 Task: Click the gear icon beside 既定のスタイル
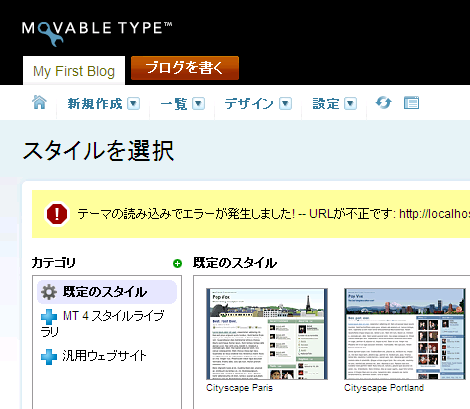point(49,292)
